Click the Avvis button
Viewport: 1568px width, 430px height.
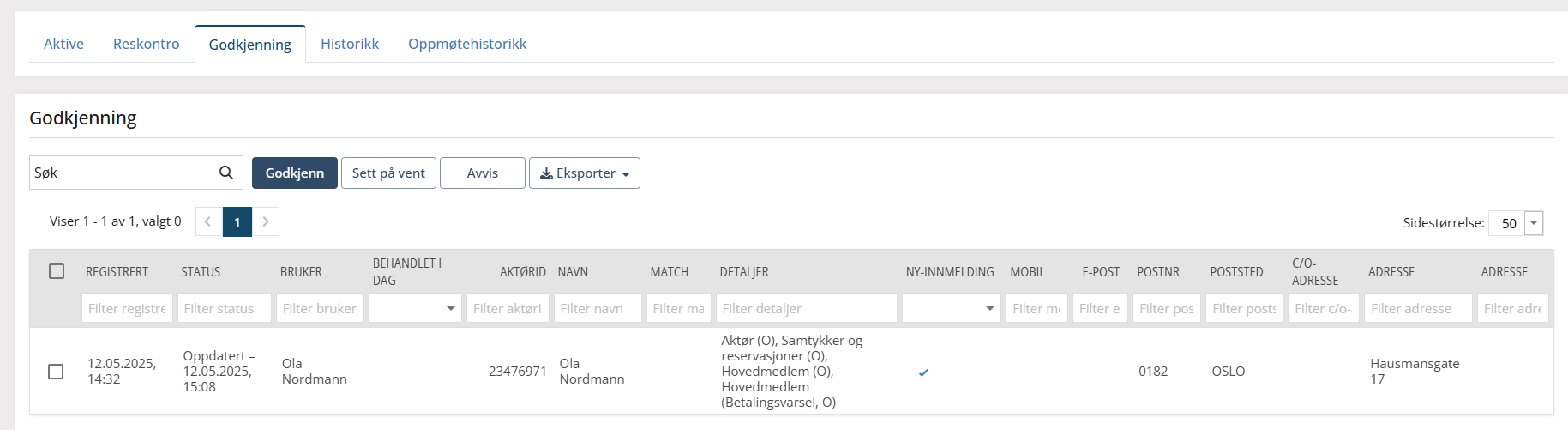click(x=483, y=173)
